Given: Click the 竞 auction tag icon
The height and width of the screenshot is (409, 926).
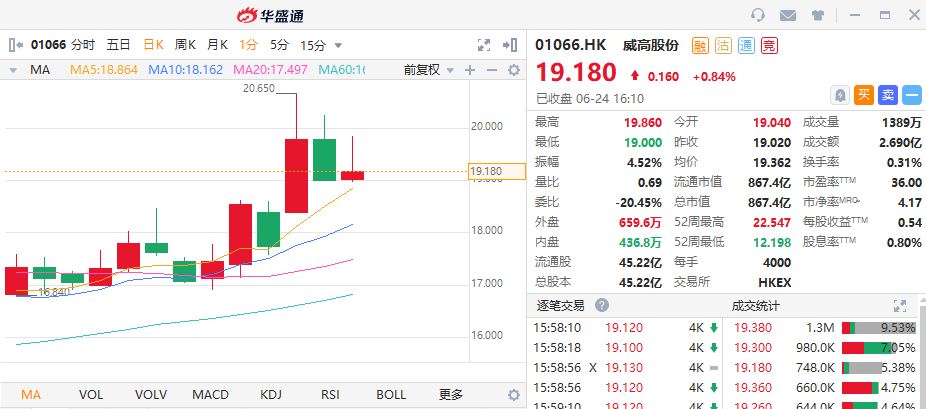Looking at the screenshot, I should pos(769,45).
